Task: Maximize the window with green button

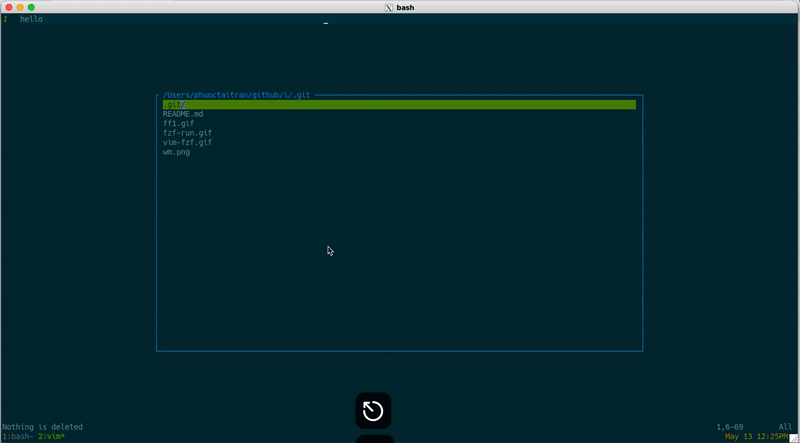Action: 31,8
